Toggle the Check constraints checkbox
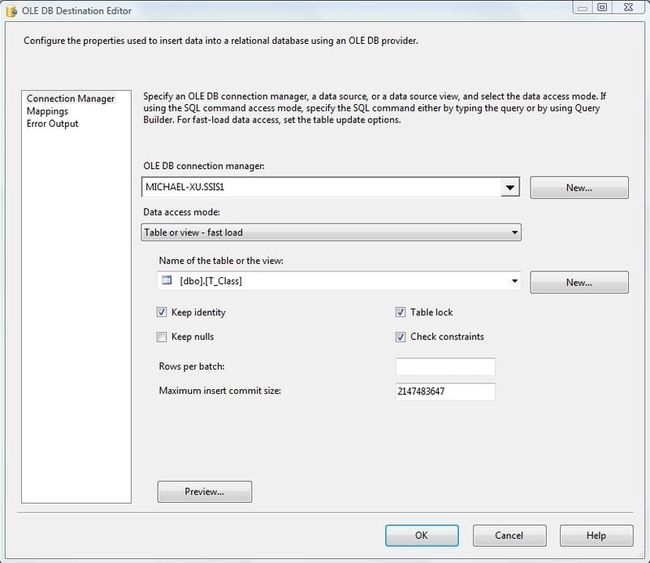This screenshot has width=650, height=563. click(400, 337)
